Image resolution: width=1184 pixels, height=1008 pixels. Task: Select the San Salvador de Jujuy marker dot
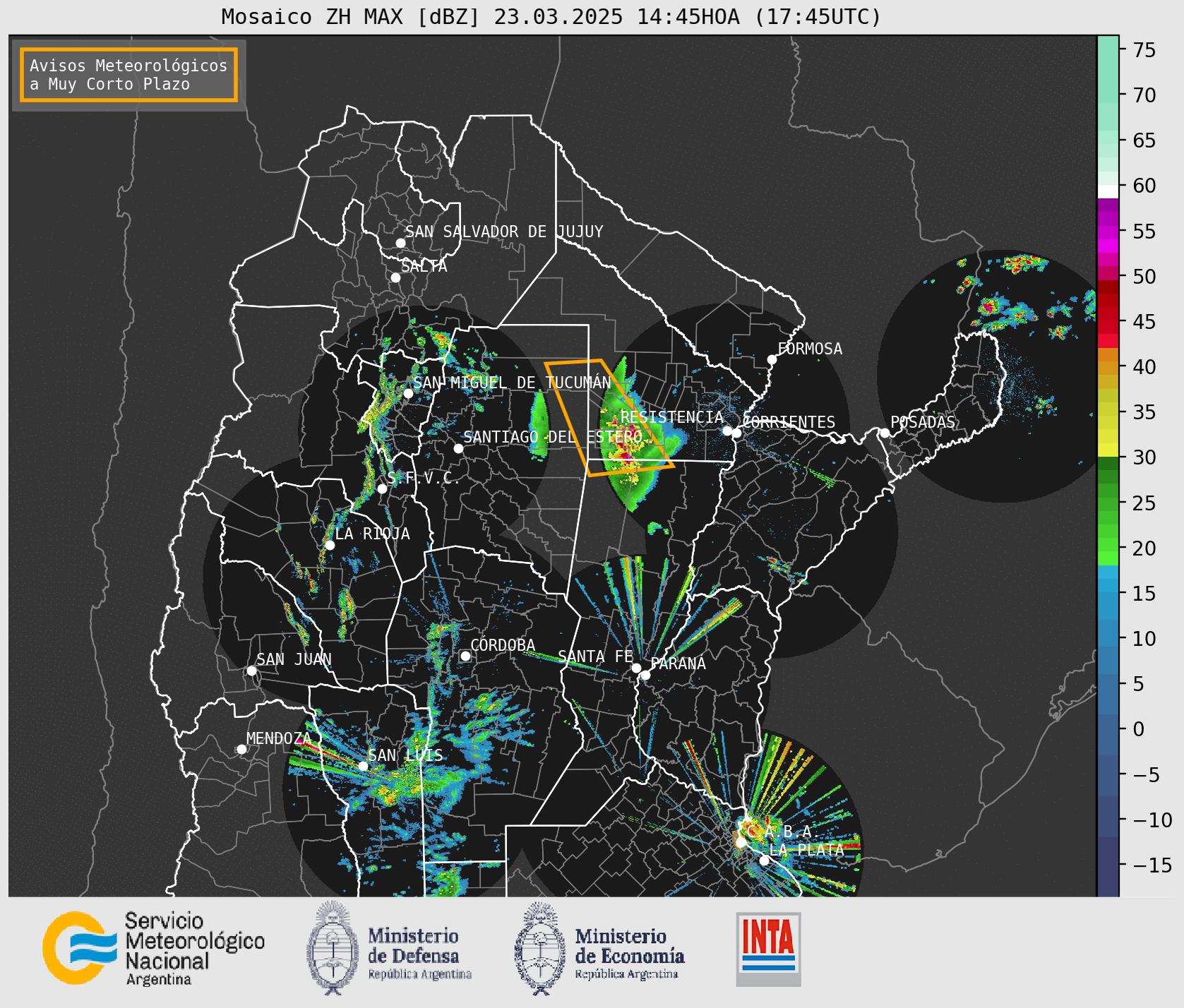[400, 243]
